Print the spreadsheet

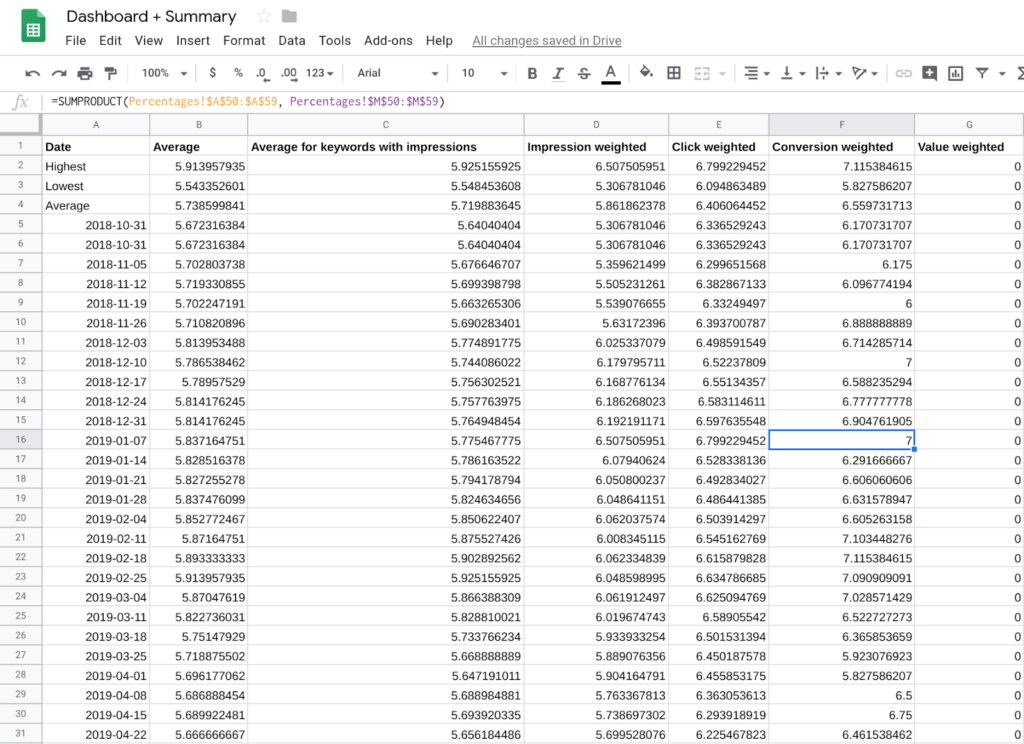(x=85, y=73)
